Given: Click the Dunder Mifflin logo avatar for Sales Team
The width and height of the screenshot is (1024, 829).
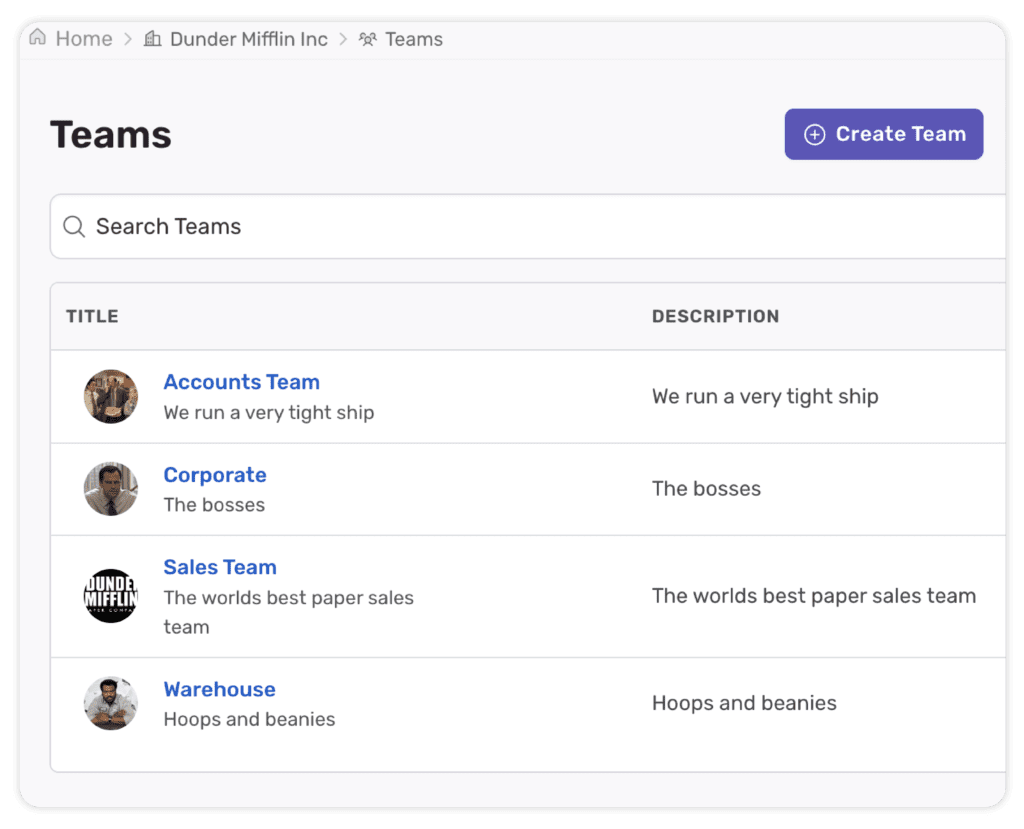Looking at the screenshot, I should (x=110, y=596).
